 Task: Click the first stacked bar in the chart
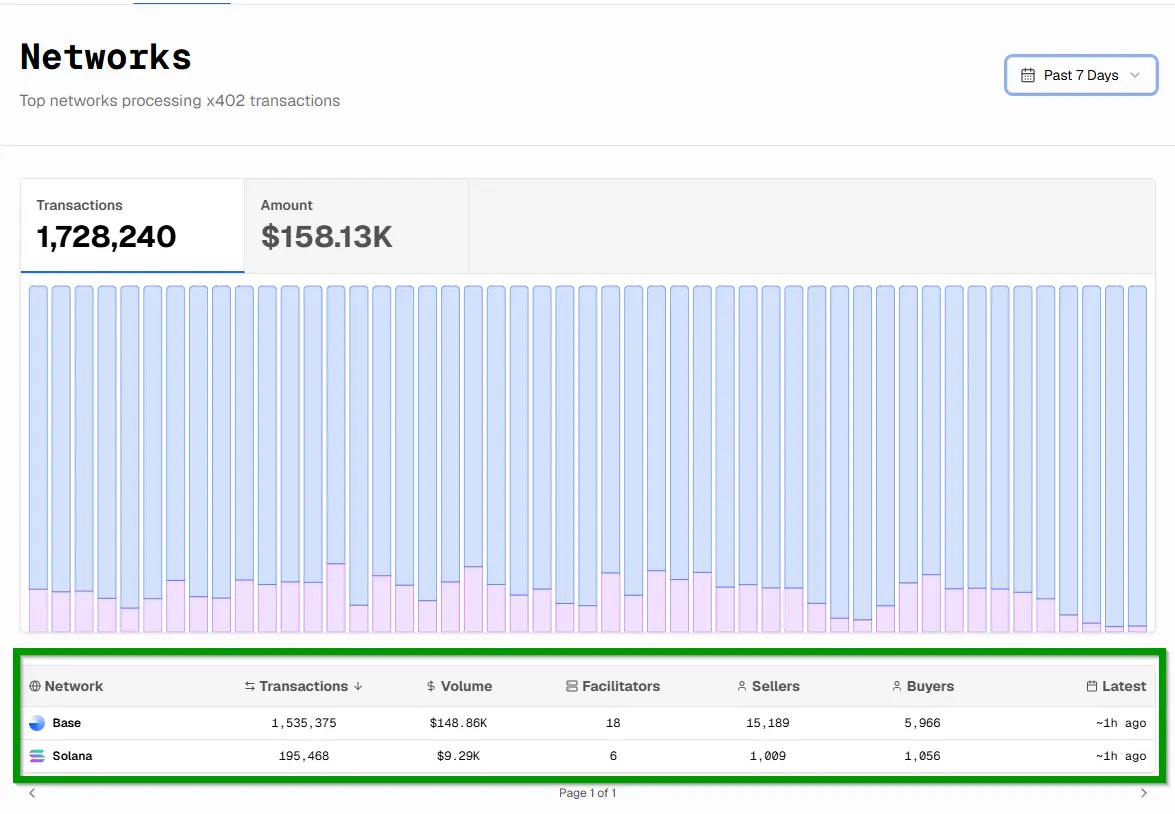tap(38, 459)
